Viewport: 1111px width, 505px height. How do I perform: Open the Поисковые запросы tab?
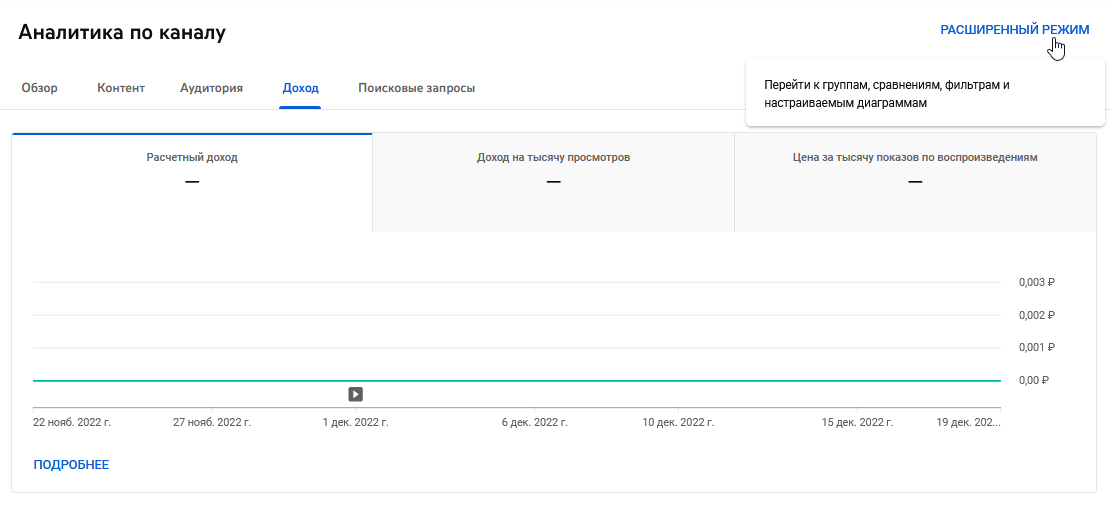coord(417,89)
